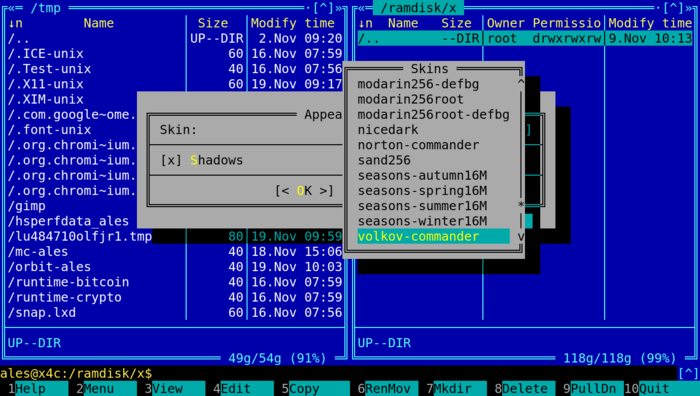
Task: Pick the seasons-winter16M skin
Action: click(422, 221)
